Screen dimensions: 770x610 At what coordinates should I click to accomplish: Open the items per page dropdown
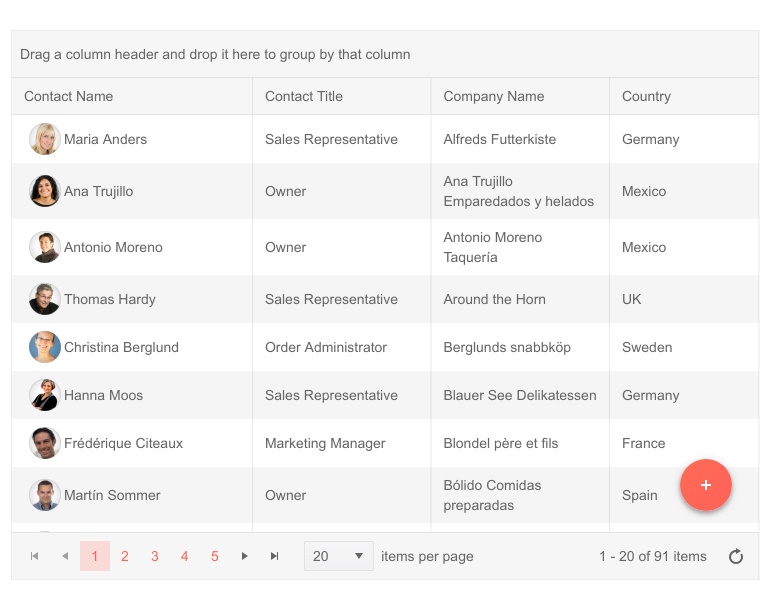point(338,556)
